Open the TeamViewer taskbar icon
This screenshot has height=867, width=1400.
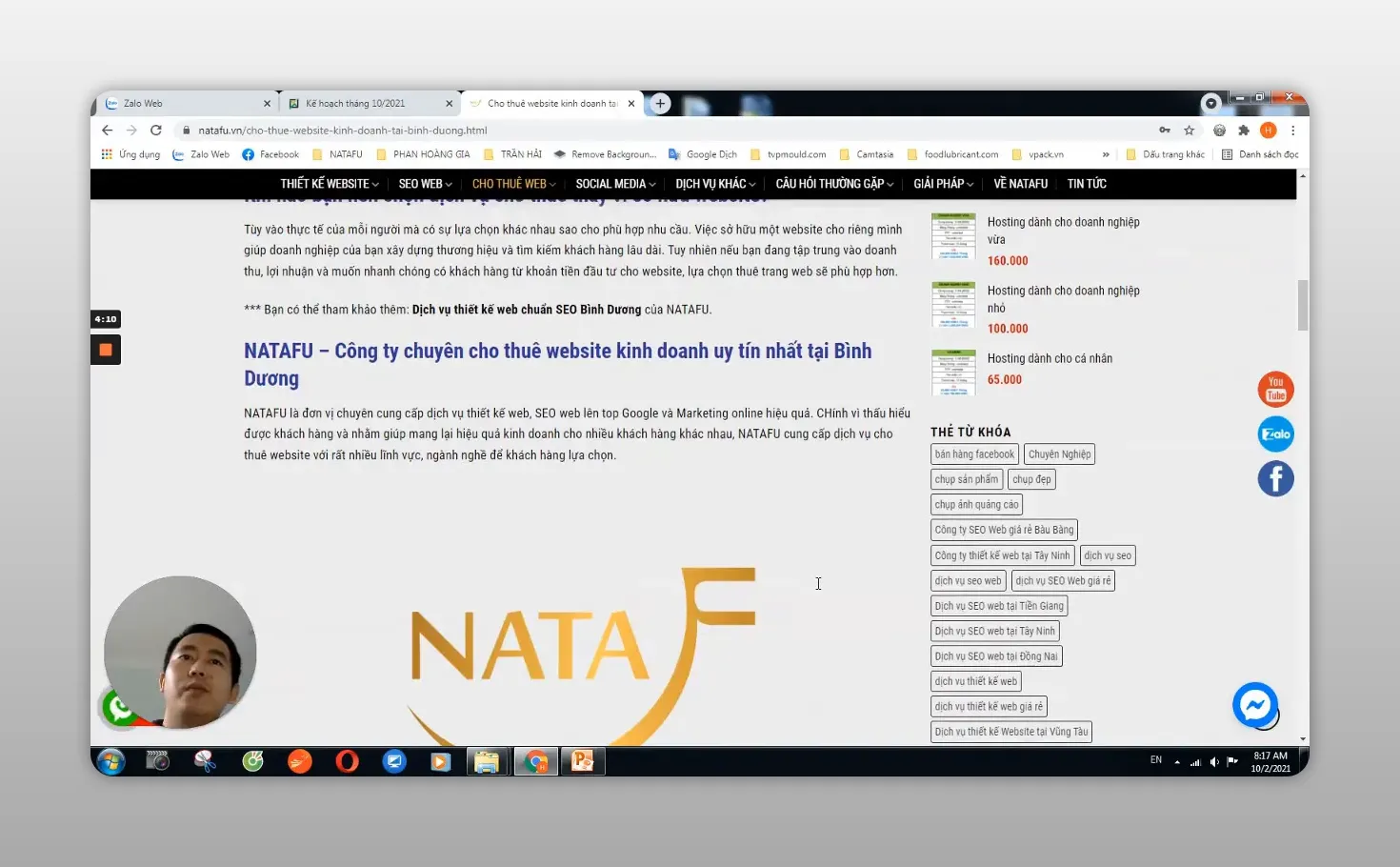tap(394, 761)
